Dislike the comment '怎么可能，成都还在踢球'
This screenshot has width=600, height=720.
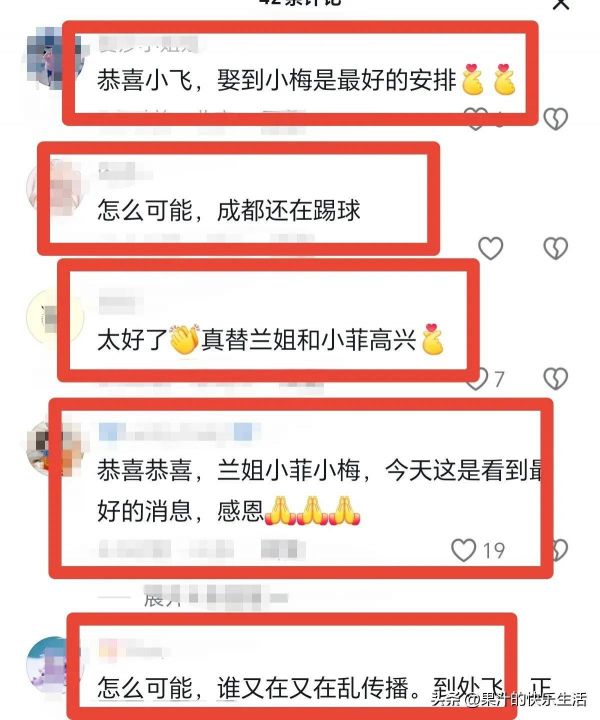(x=555, y=248)
